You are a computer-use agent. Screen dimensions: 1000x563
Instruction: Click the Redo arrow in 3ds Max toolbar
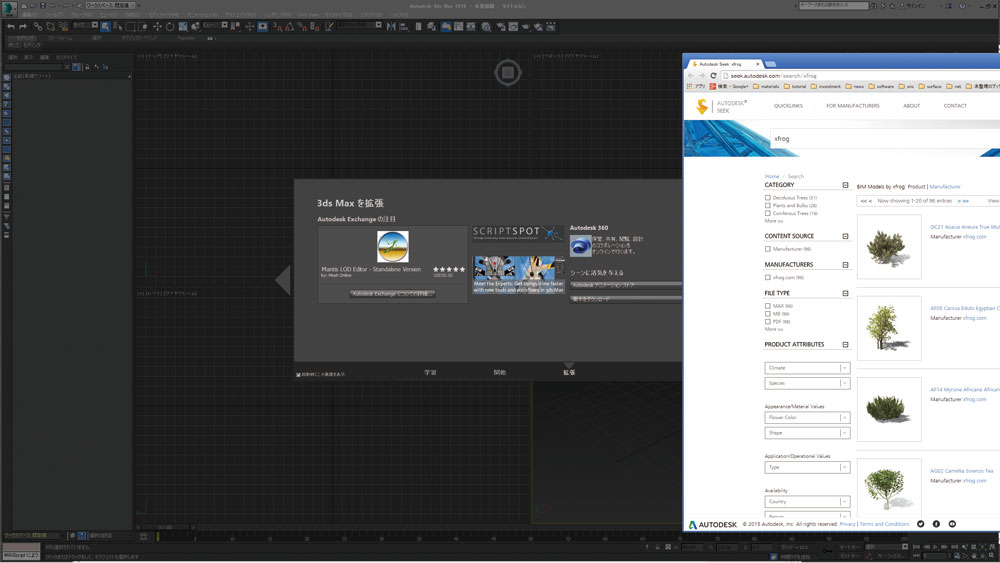(x=23, y=27)
